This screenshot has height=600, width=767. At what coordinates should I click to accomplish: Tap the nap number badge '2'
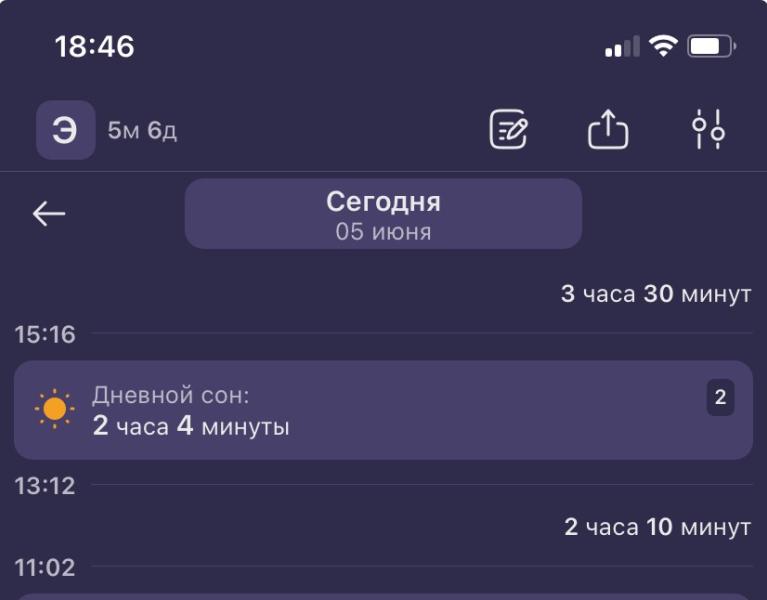point(720,397)
